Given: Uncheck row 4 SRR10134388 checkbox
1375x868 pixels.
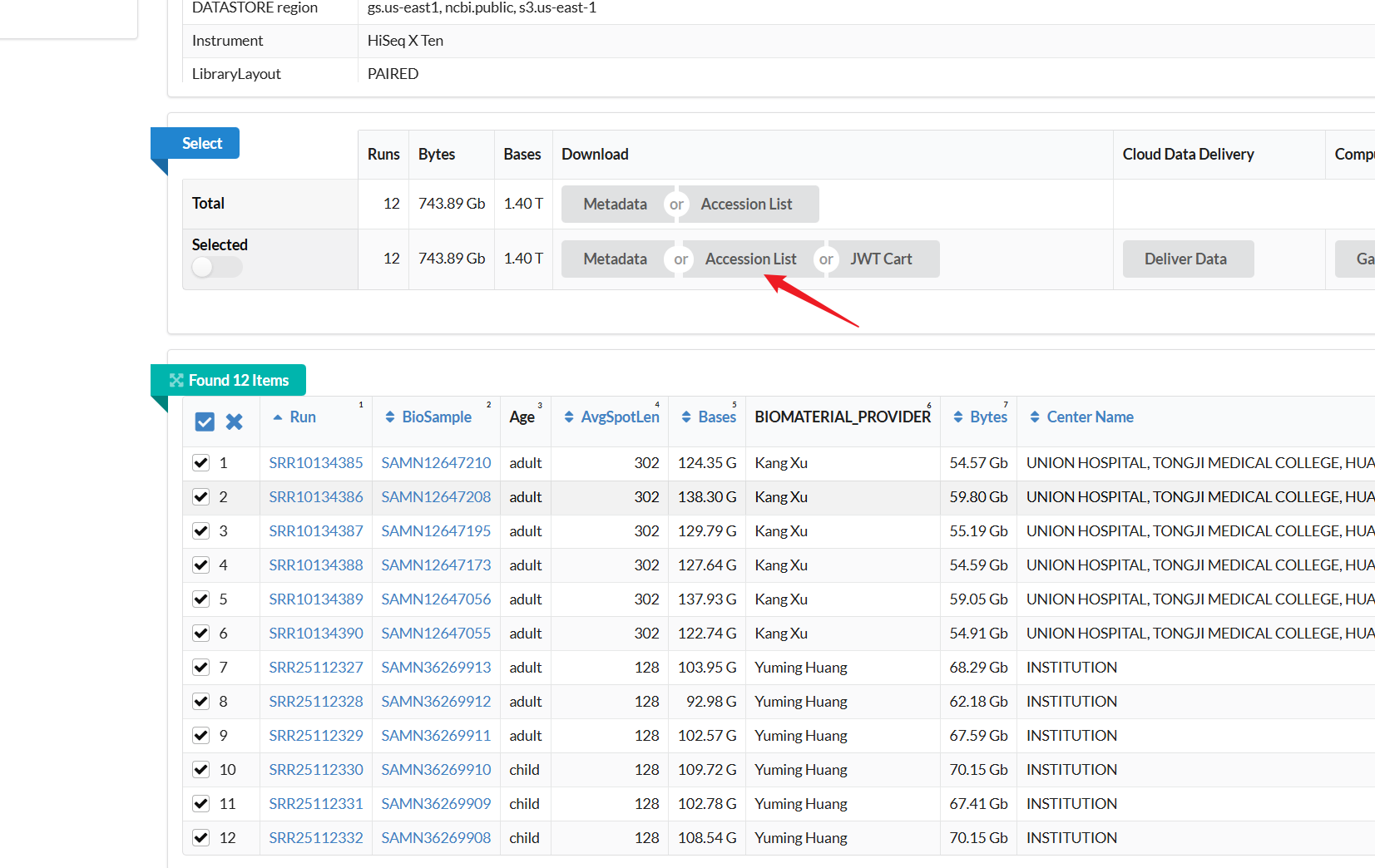Looking at the screenshot, I should click(200, 565).
